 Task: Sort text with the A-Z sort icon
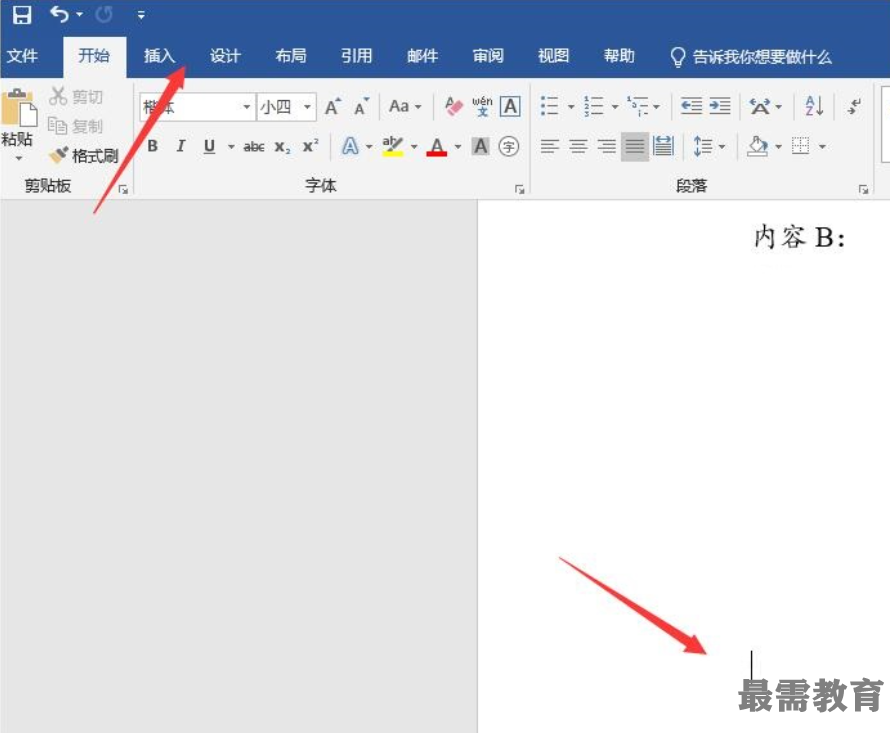(815, 106)
